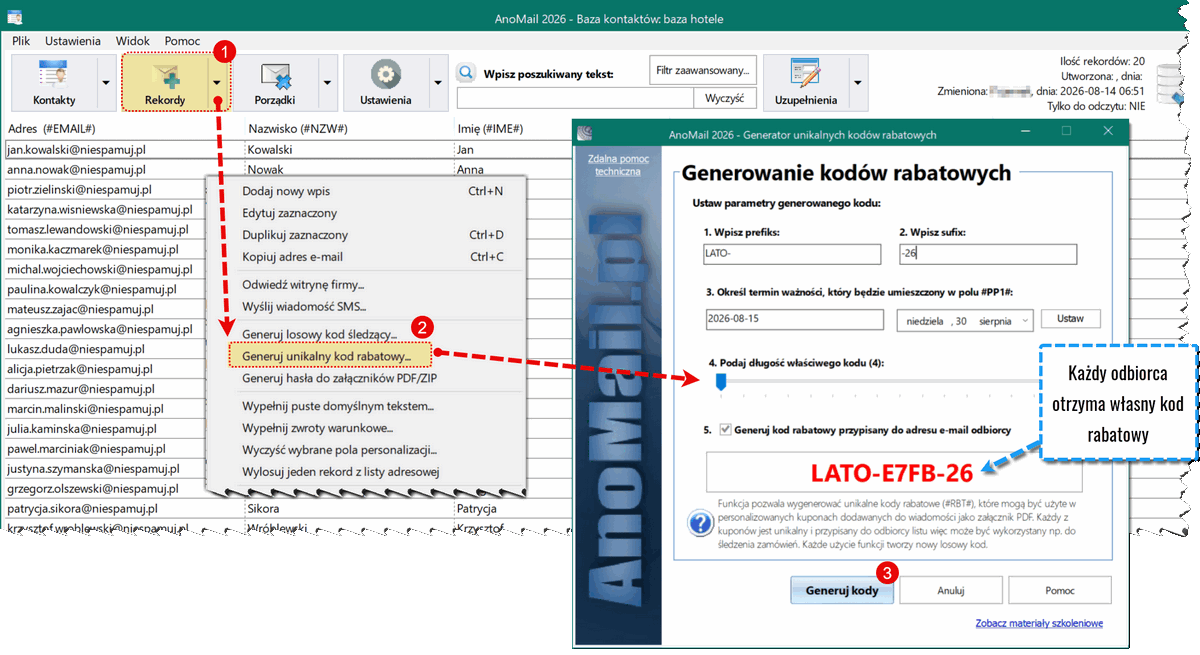Click the AnoMail app icon in title bar

click(14, 19)
